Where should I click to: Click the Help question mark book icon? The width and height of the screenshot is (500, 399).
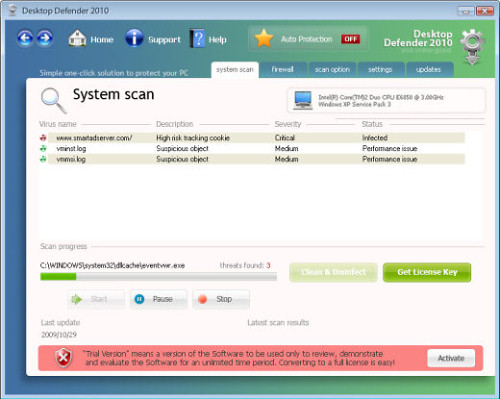(x=197, y=38)
